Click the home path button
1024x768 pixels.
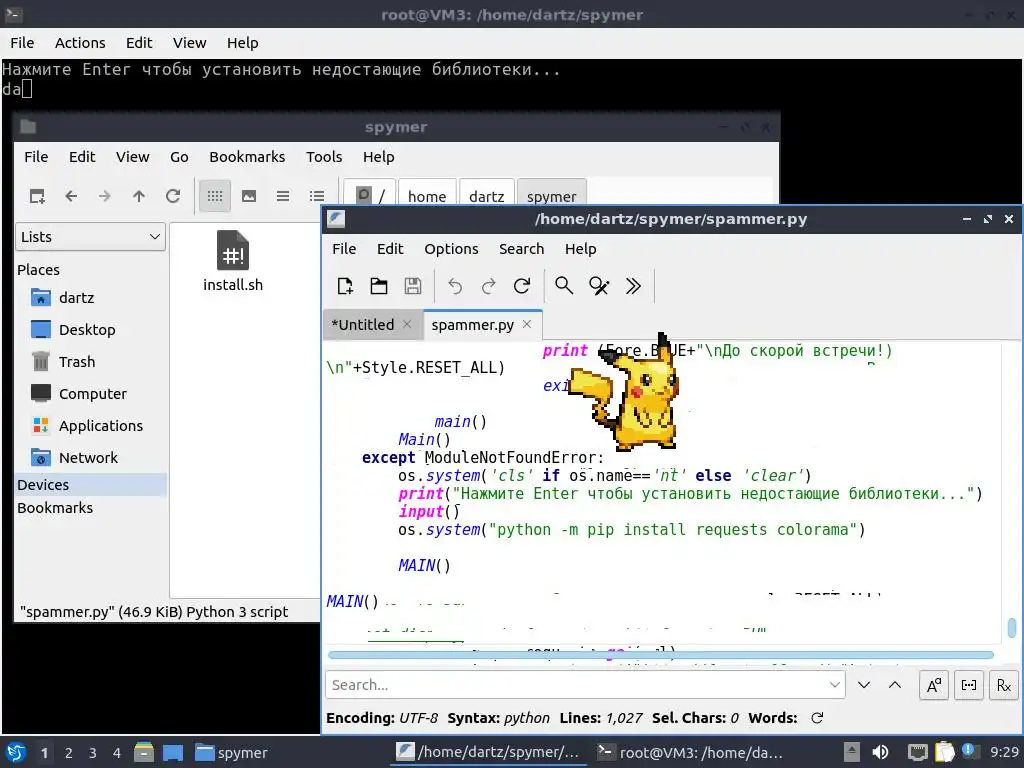427,196
